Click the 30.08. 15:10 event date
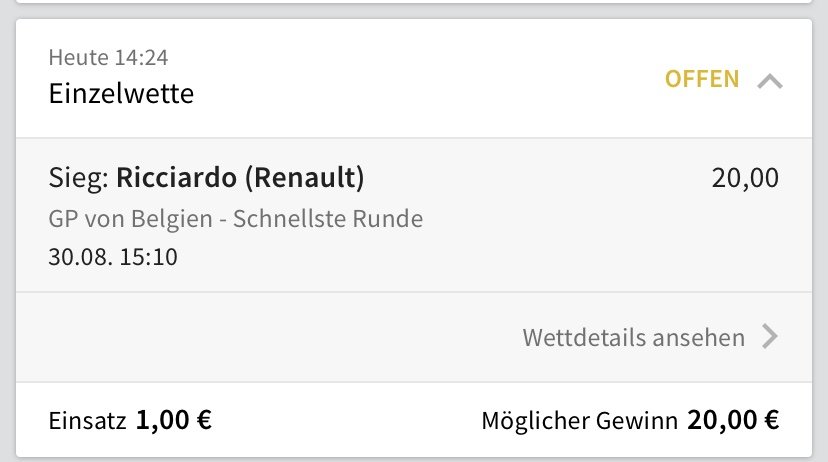This screenshot has width=828, height=462. click(113, 257)
